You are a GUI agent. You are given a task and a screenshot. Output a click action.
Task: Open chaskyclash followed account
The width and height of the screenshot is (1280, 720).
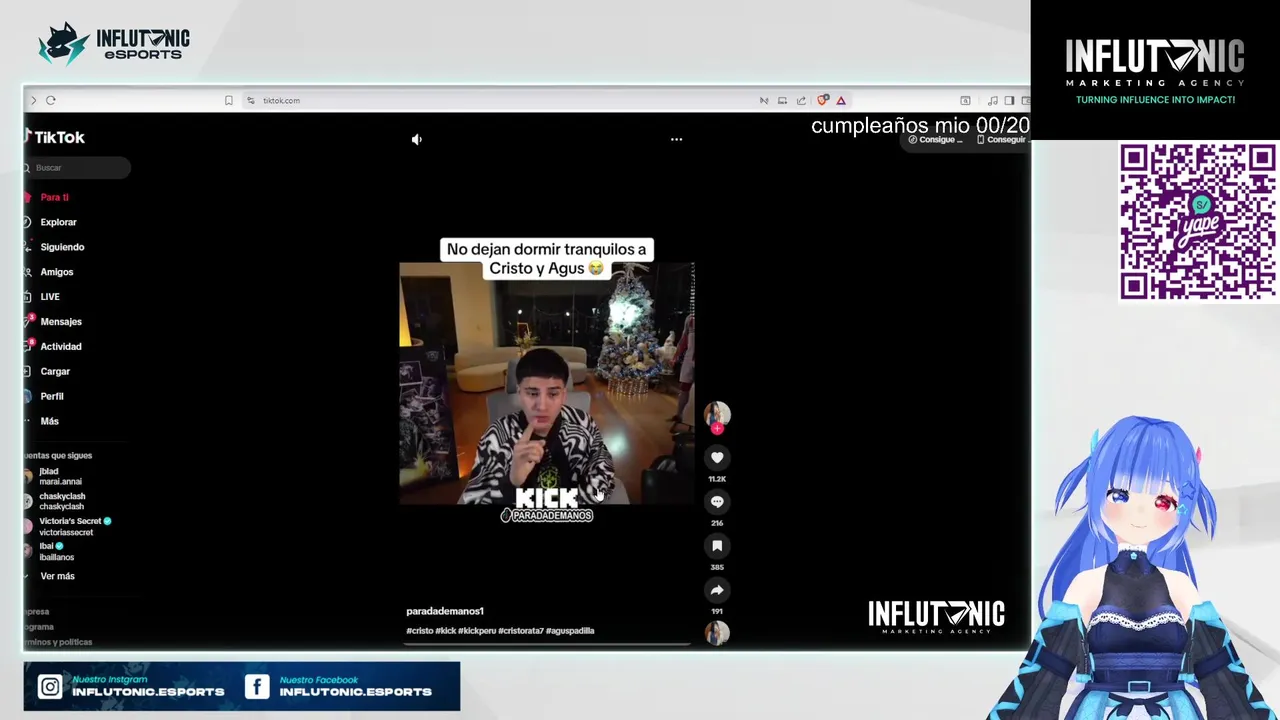pyautogui.click(x=57, y=501)
